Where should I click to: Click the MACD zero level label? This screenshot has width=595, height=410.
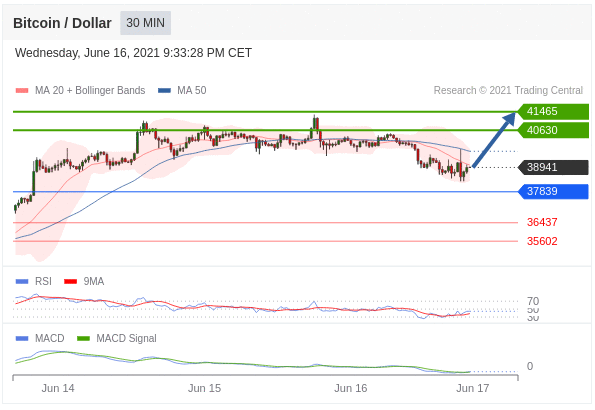(x=530, y=366)
